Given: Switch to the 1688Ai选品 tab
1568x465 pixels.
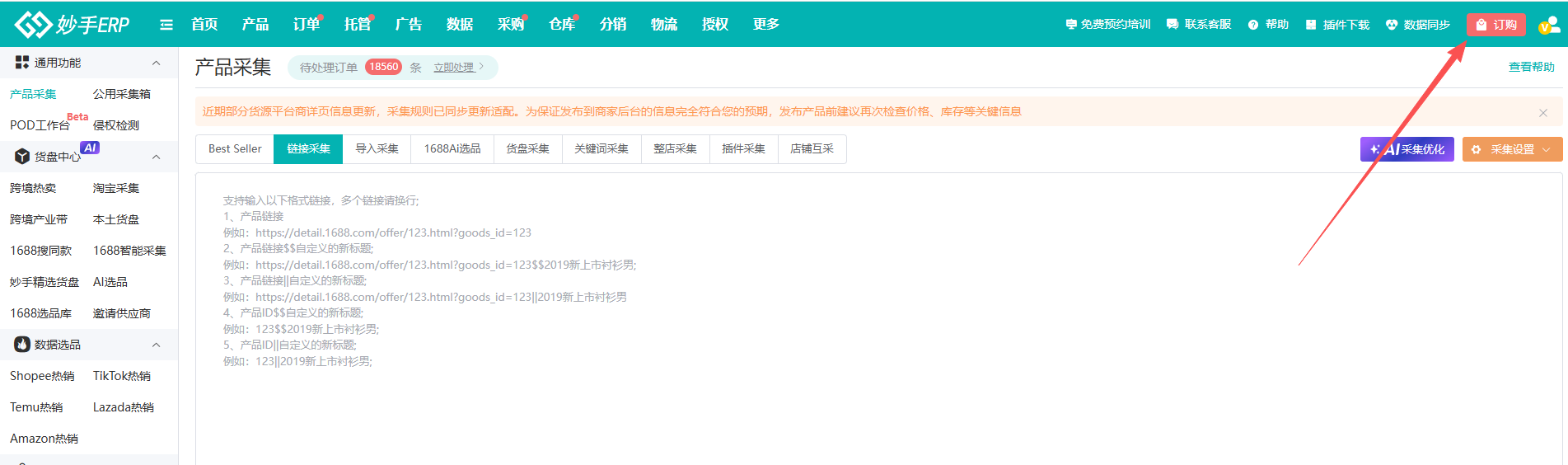Looking at the screenshot, I should 452,149.
